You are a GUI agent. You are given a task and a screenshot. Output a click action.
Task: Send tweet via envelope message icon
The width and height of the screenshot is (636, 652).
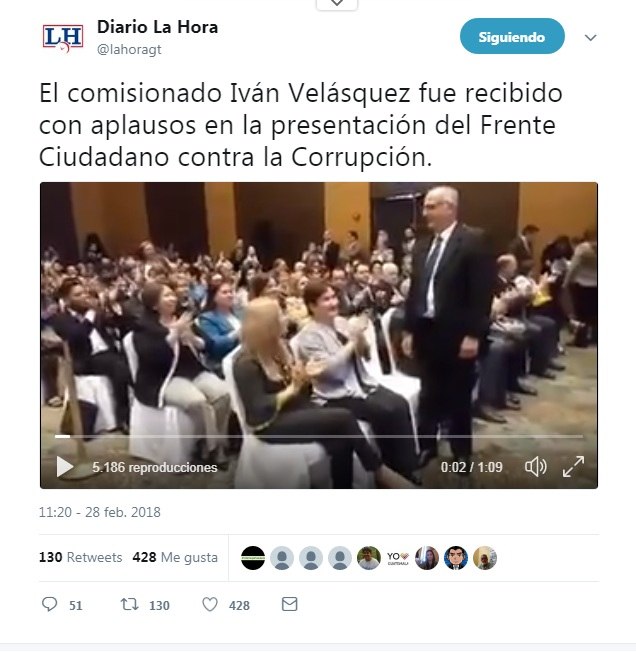289,604
